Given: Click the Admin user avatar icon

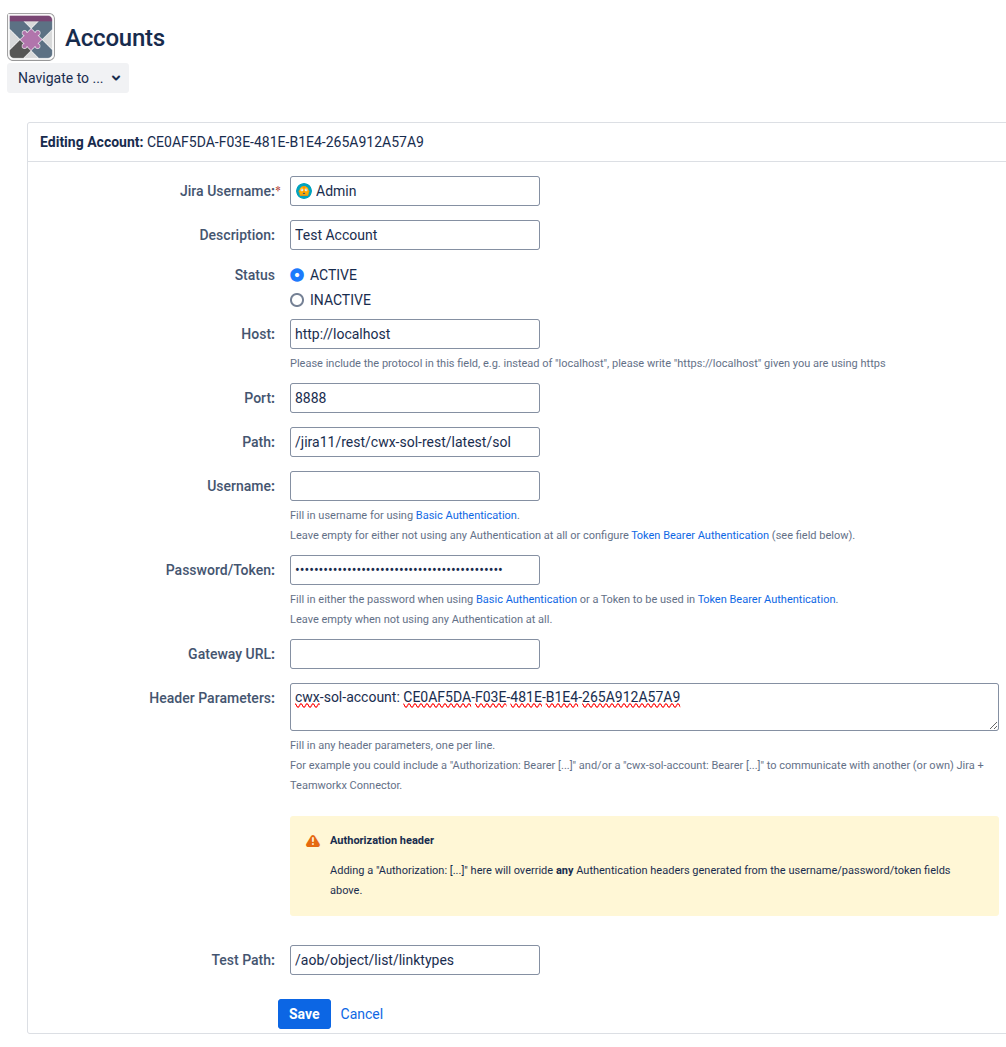Looking at the screenshot, I should 304,191.
